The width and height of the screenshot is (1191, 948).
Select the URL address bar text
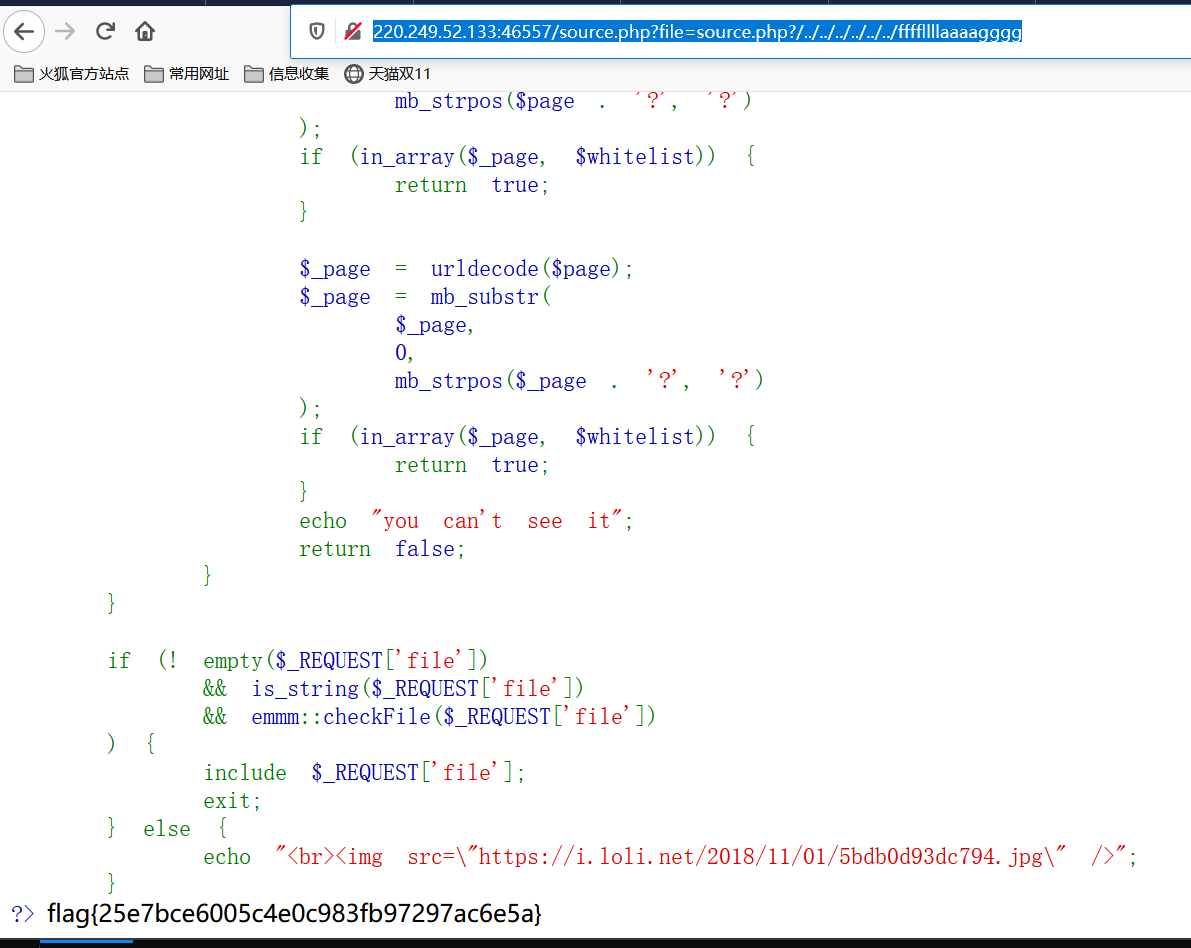pos(697,32)
